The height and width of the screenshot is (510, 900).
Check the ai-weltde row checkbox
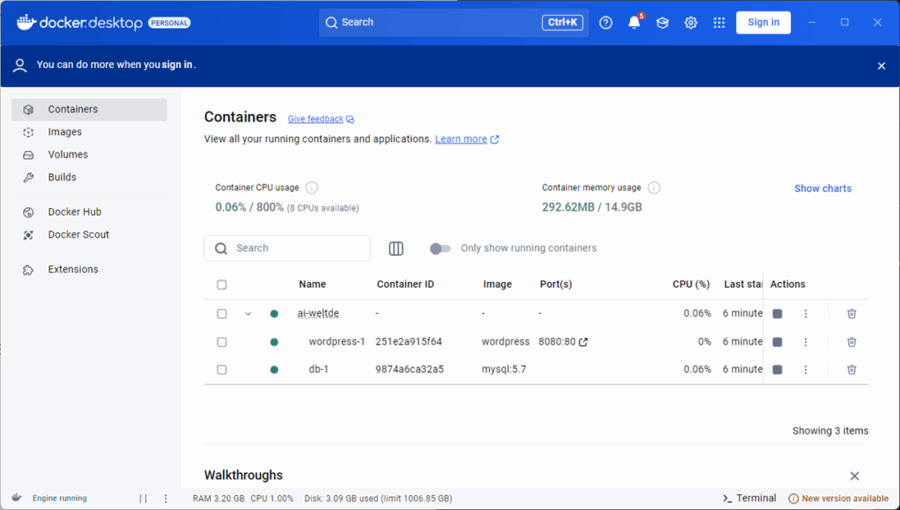tap(222, 314)
